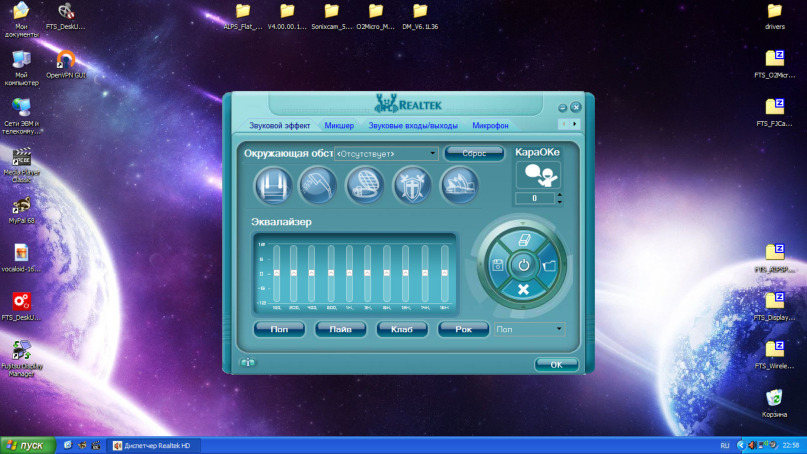The image size is (807, 454).
Task: Toggle the equalizer power button
Action: (x=522, y=265)
